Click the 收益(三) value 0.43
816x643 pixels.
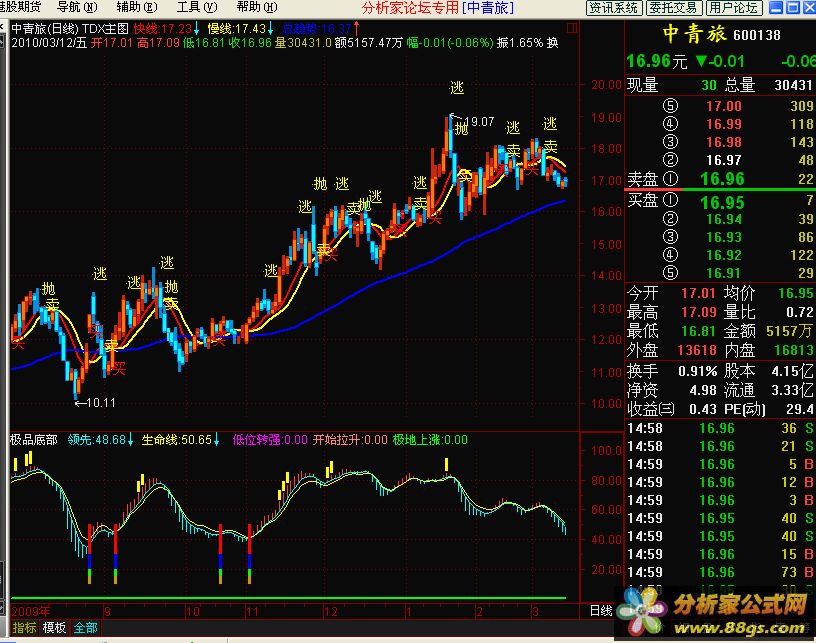(x=703, y=409)
